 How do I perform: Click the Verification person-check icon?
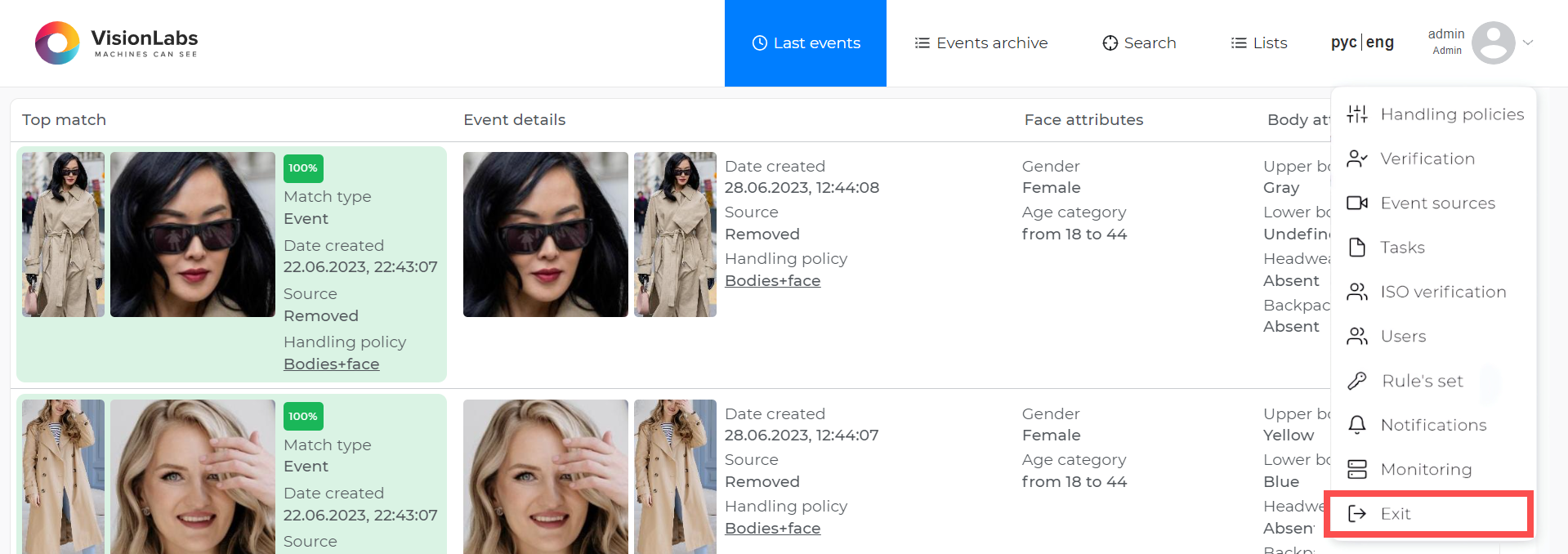tap(1357, 159)
